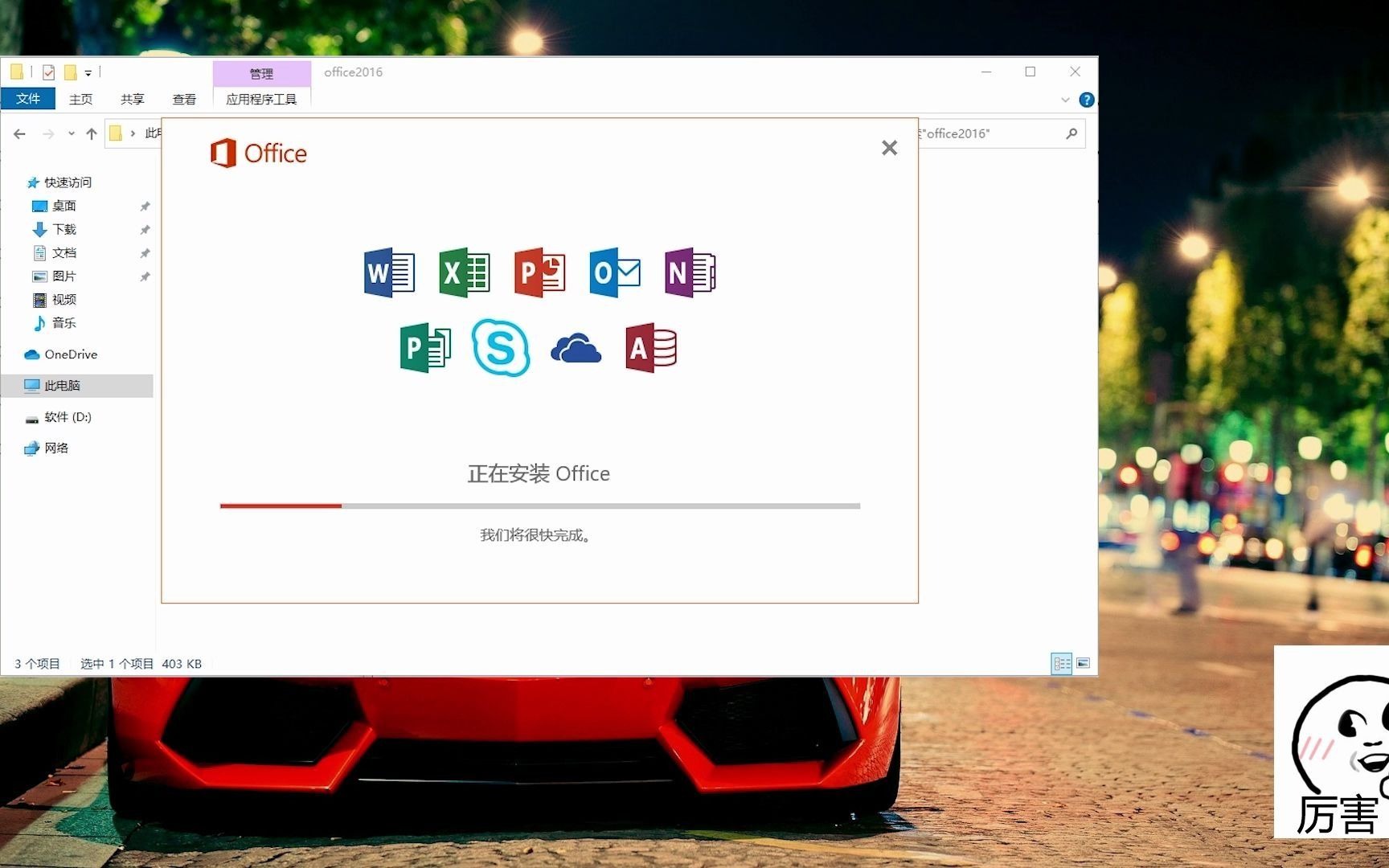Image resolution: width=1389 pixels, height=868 pixels.
Task: Switch to large icons view layout
Action: (1083, 663)
